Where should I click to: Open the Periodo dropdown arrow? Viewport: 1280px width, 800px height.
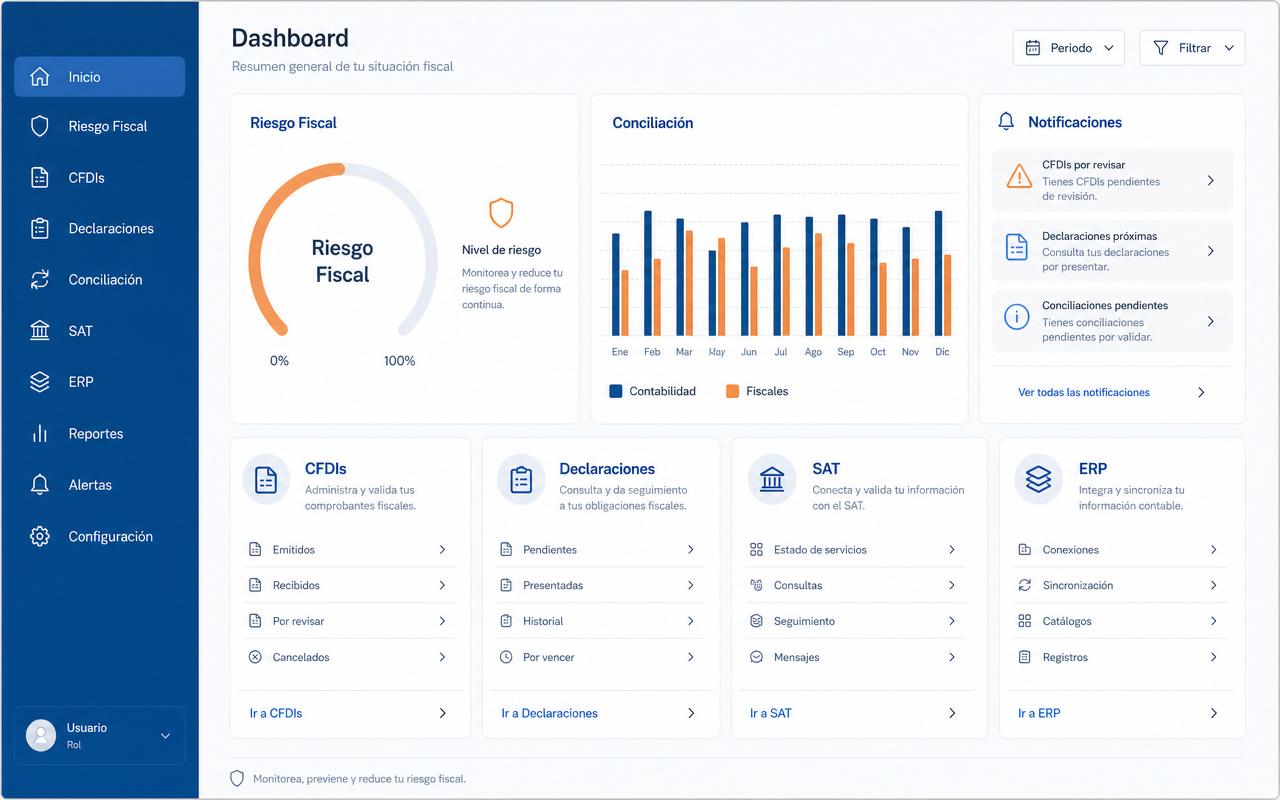pyautogui.click(x=1109, y=48)
